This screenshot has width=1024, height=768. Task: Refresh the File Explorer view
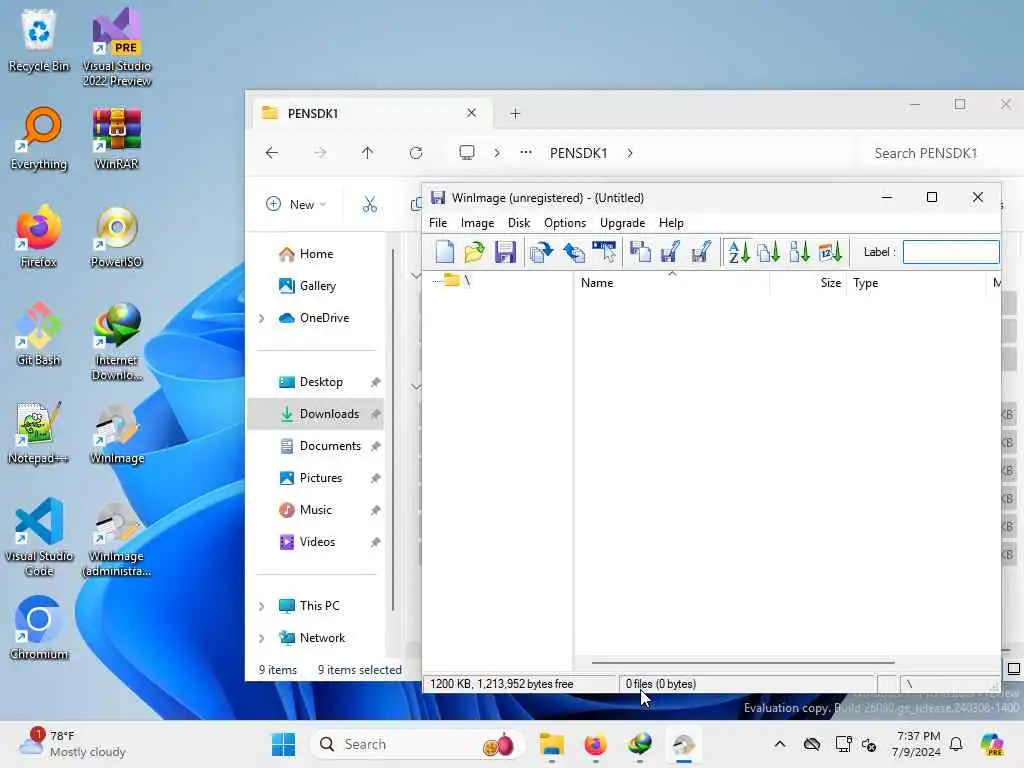416,153
